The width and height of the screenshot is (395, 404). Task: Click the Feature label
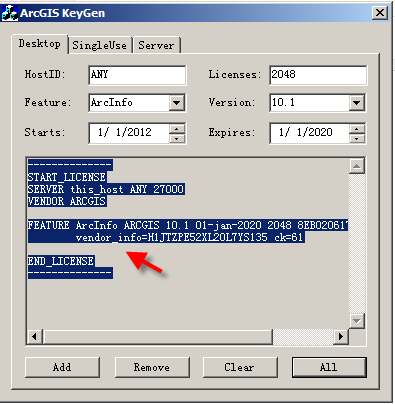(x=48, y=102)
